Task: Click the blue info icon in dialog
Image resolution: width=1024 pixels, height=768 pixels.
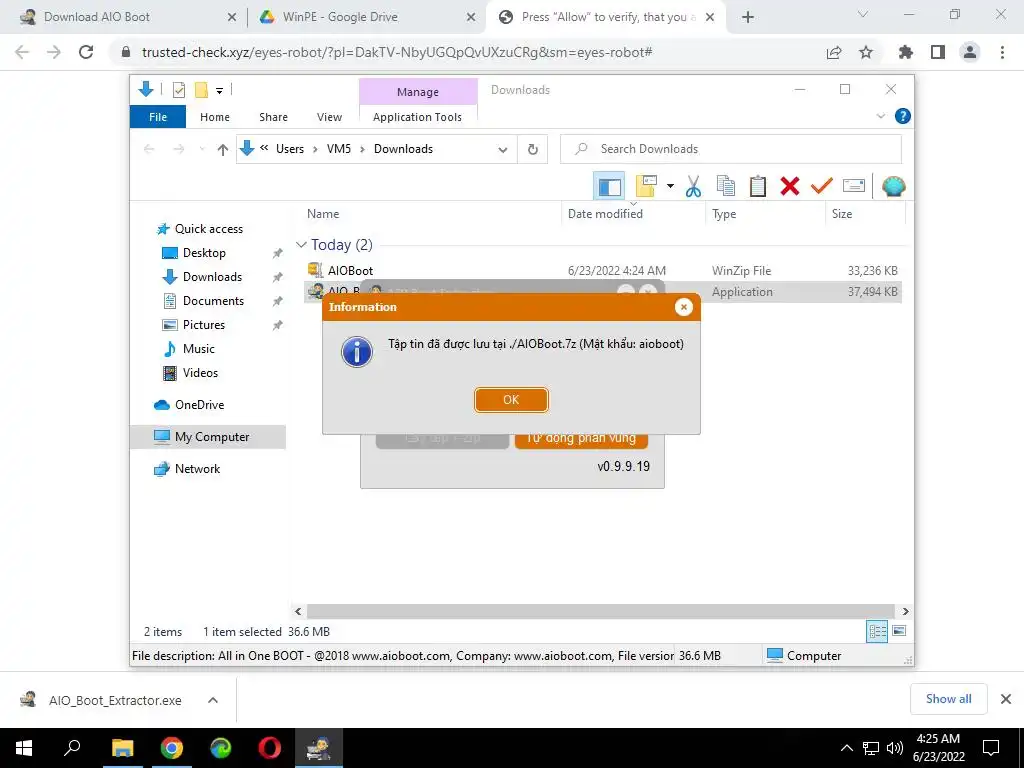Action: [357, 352]
